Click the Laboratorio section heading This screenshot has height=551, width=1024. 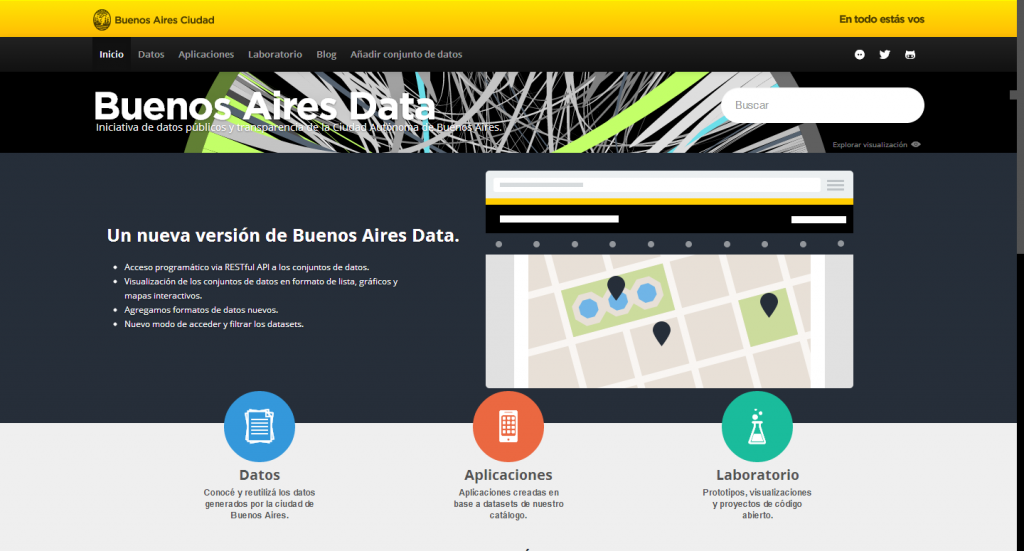(758, 475)
